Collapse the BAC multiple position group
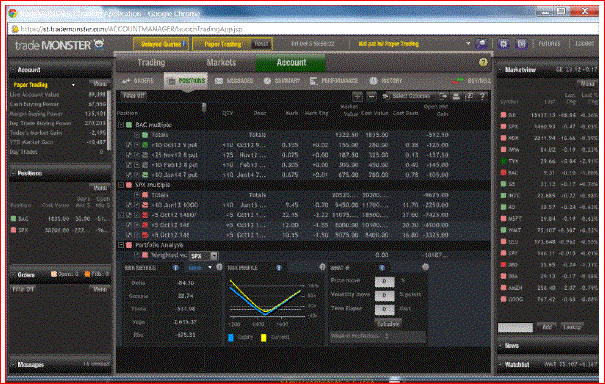 point(121,125)
